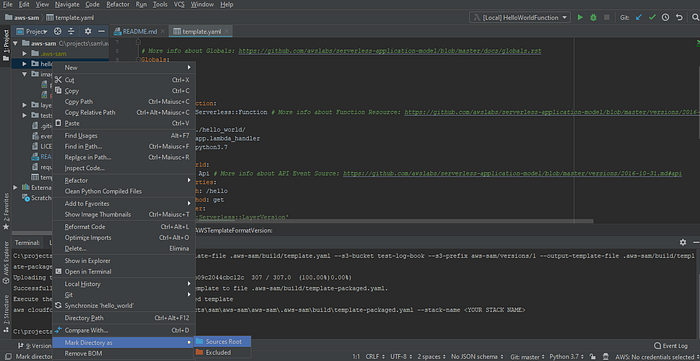Click the Cut scissors menu entry

tap(58, 80)
